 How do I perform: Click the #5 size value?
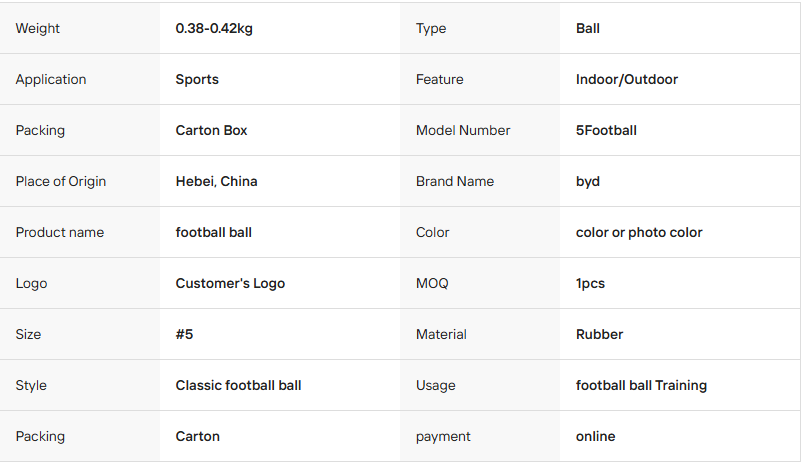click(x=184, y=334)
